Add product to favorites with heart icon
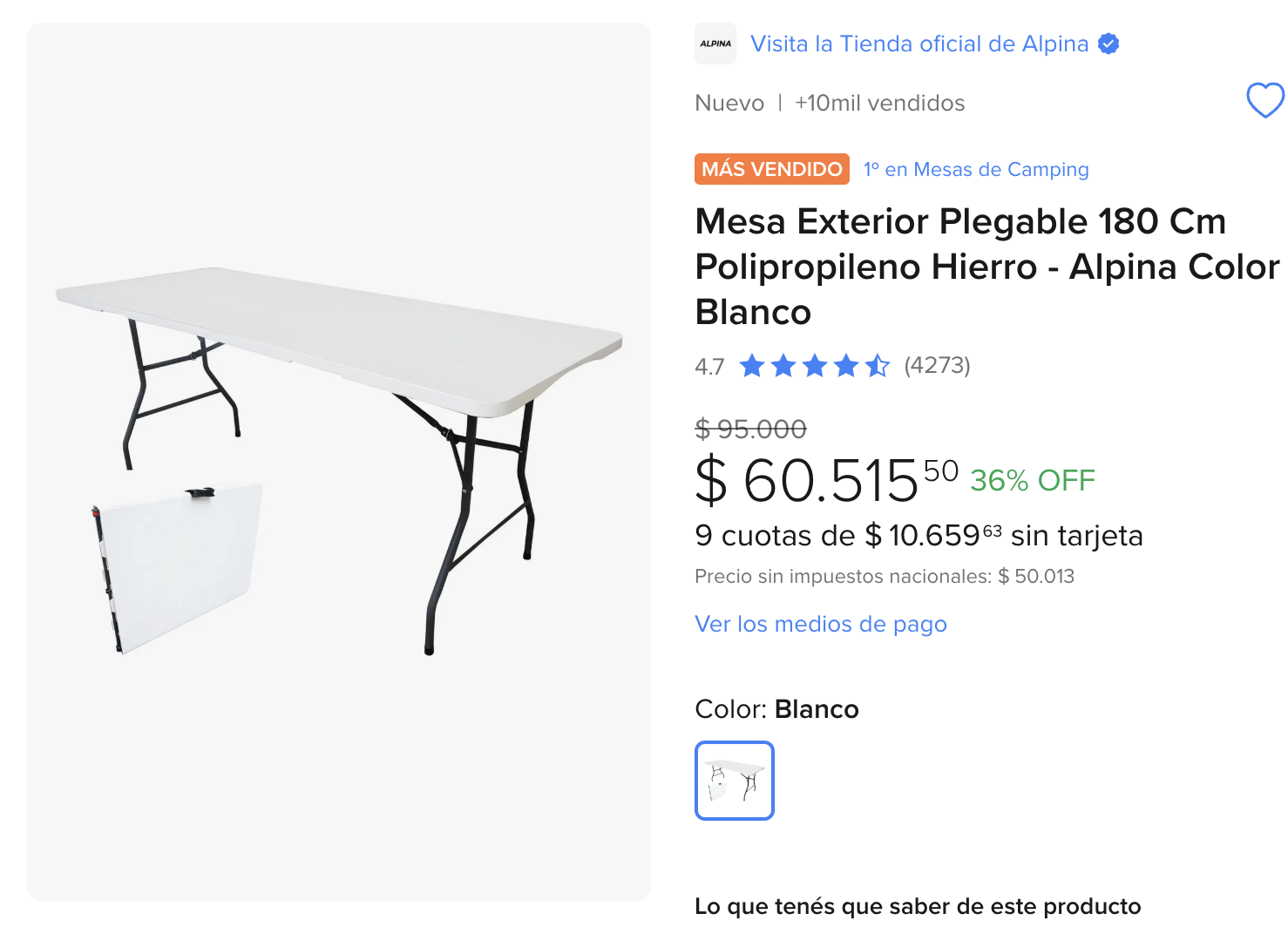 (x=1264, y=100)
